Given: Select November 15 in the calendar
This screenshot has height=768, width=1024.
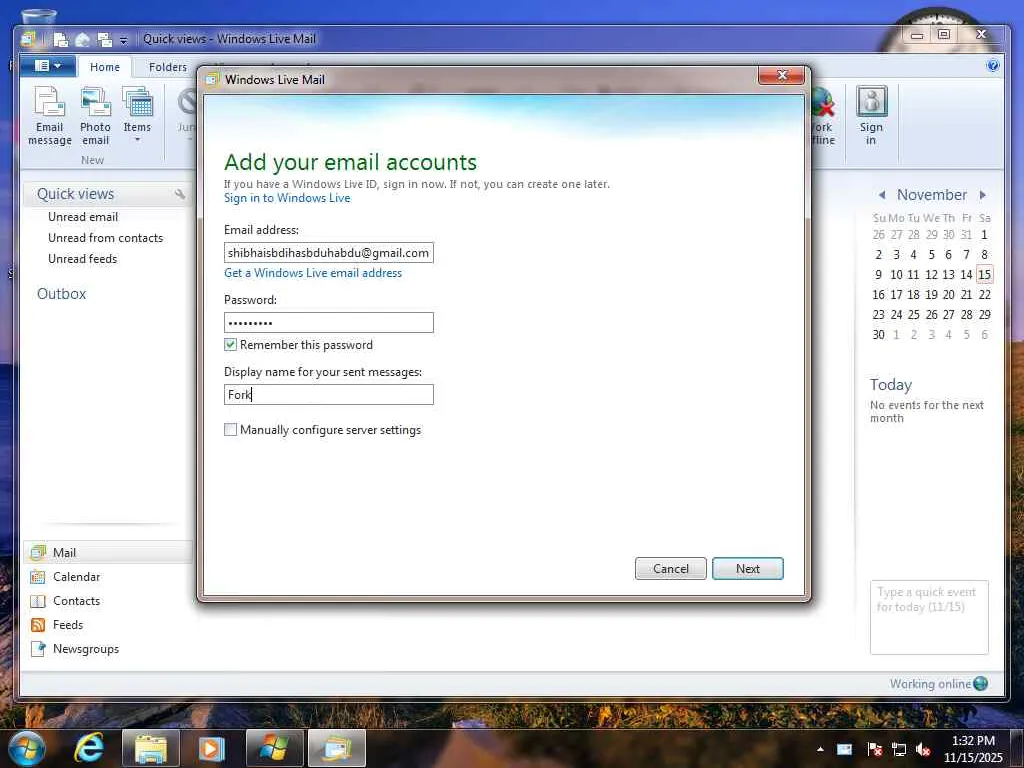Looking at the screenshot, I should [x=984, y=275].
